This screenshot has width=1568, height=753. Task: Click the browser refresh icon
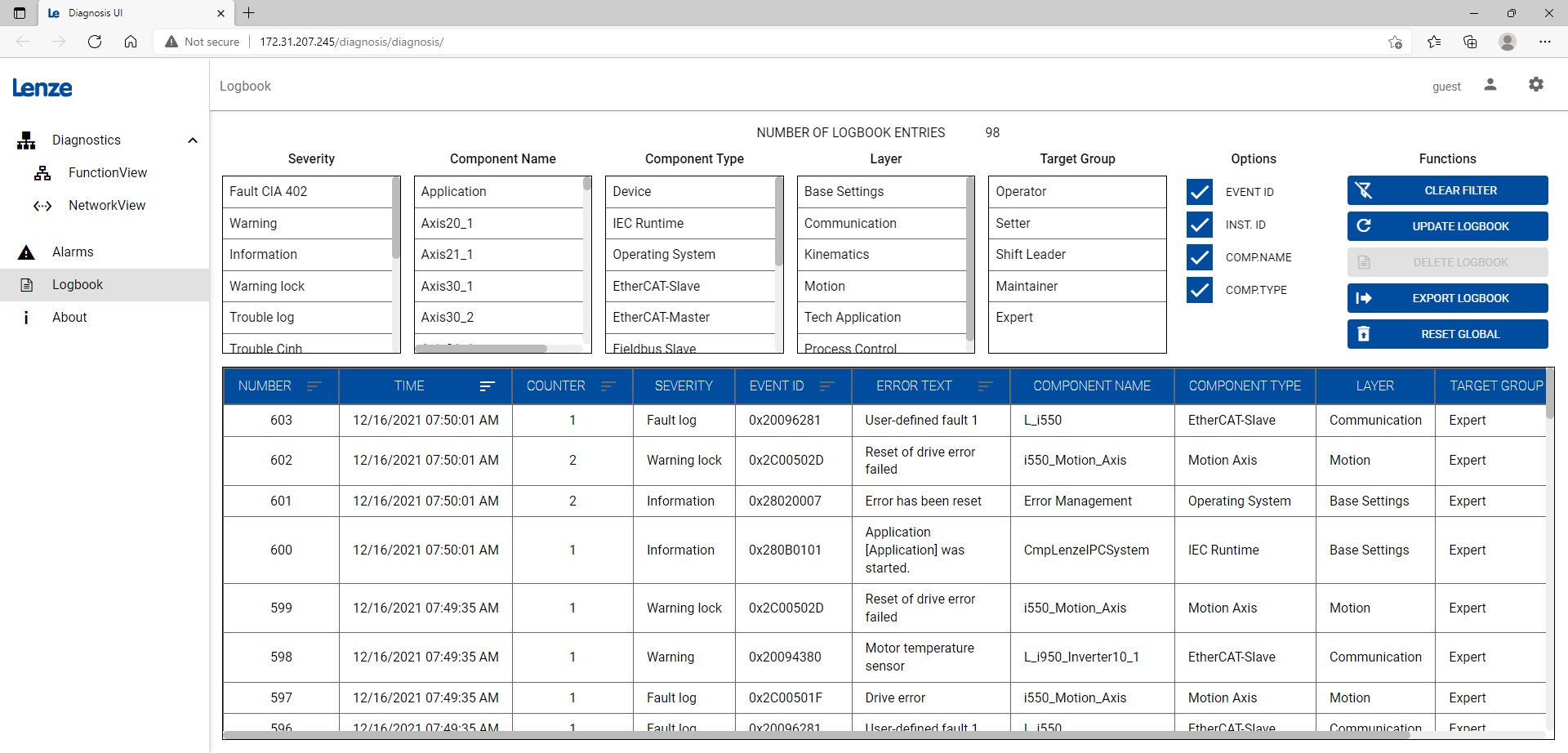tap(95, 42)
